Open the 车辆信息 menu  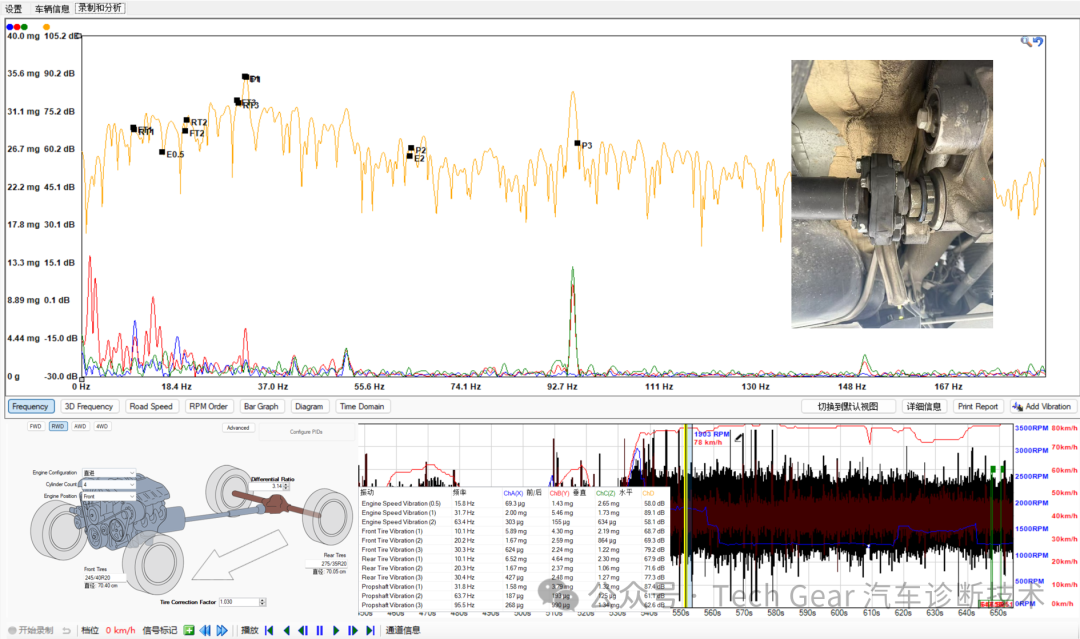(x=52, y=8)
